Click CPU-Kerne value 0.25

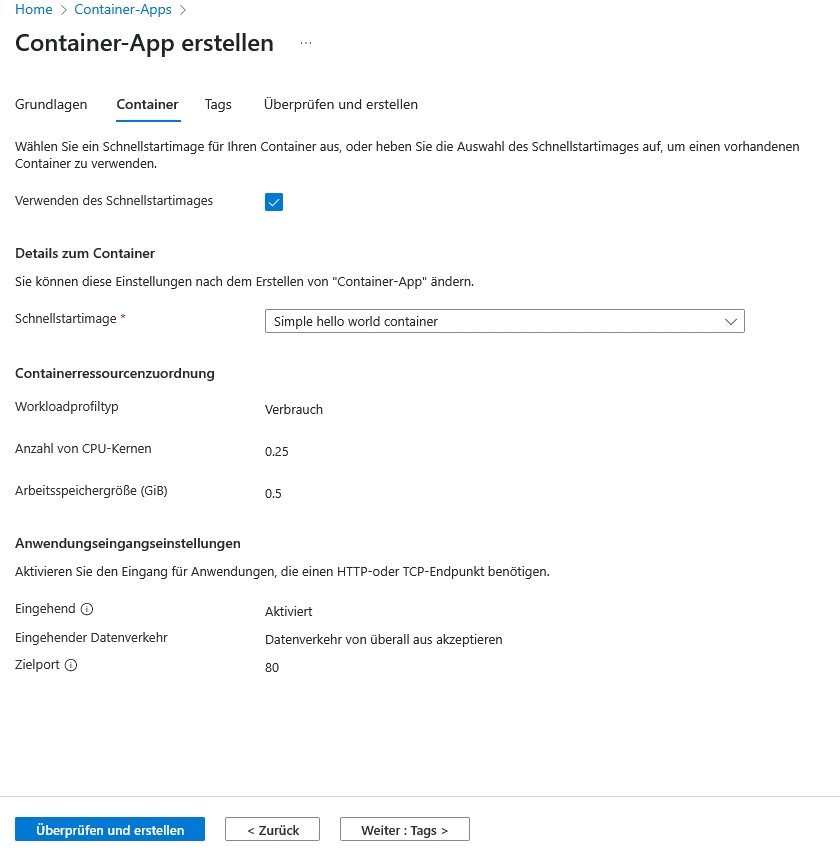276,451
